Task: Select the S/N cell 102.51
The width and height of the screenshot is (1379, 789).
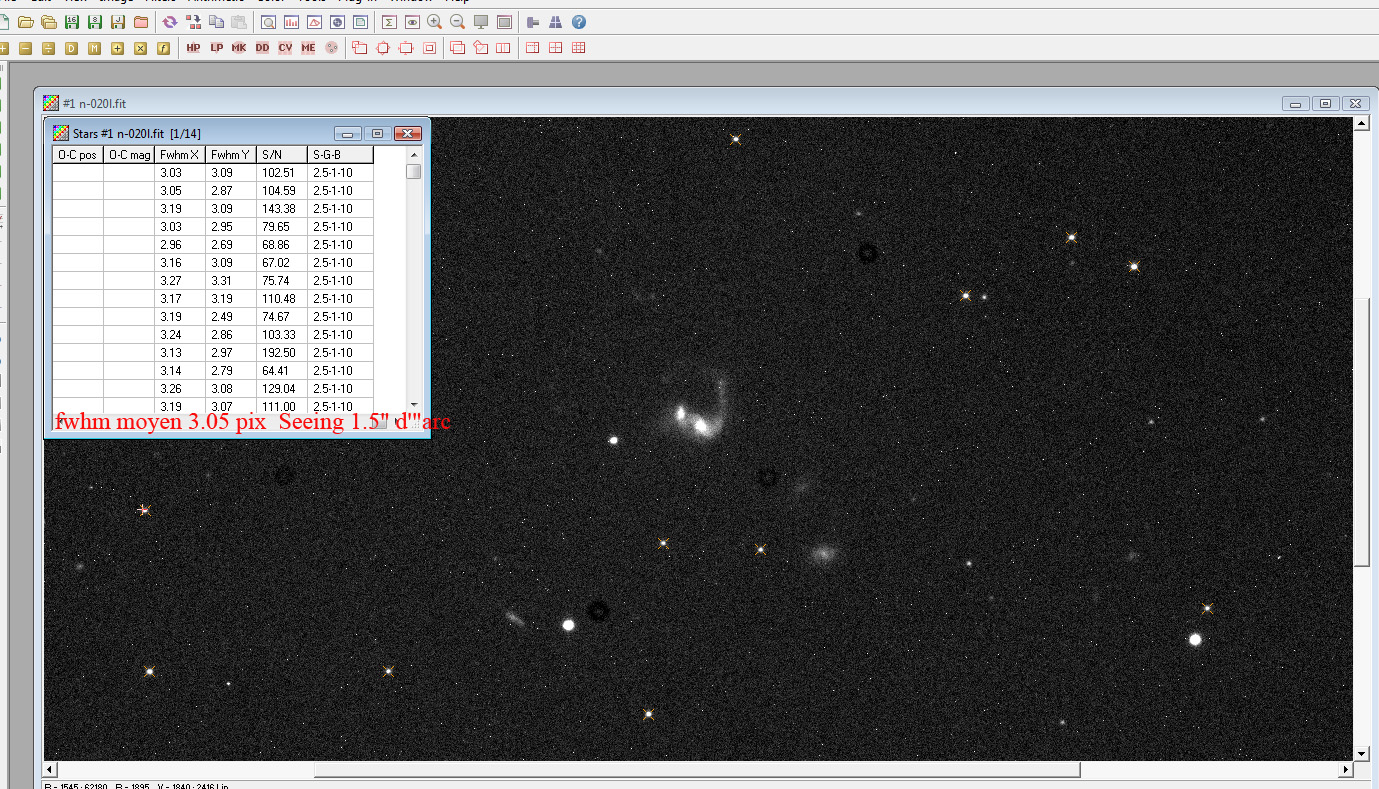Action: [x=283, y=173]
